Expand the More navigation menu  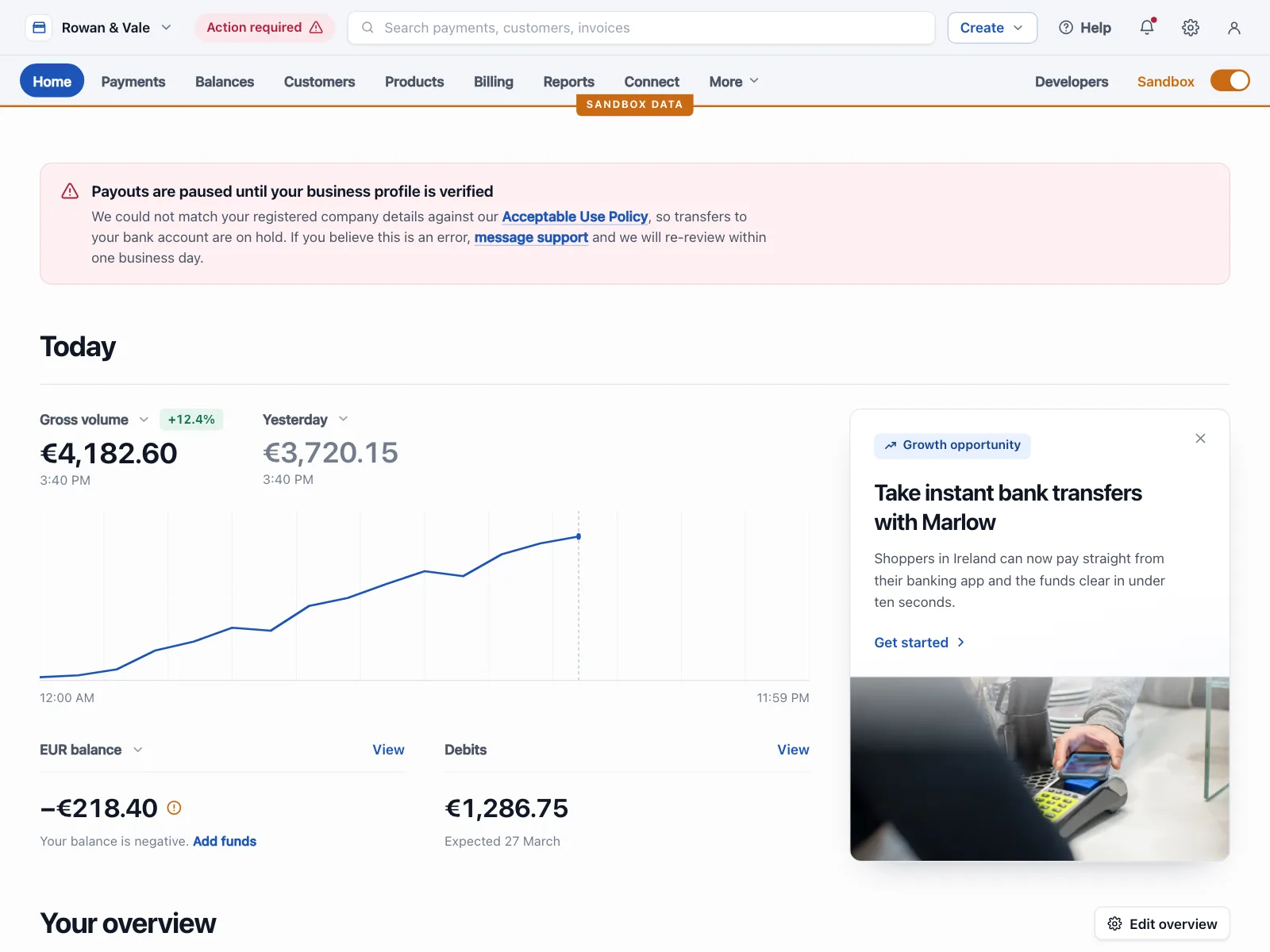734,82
